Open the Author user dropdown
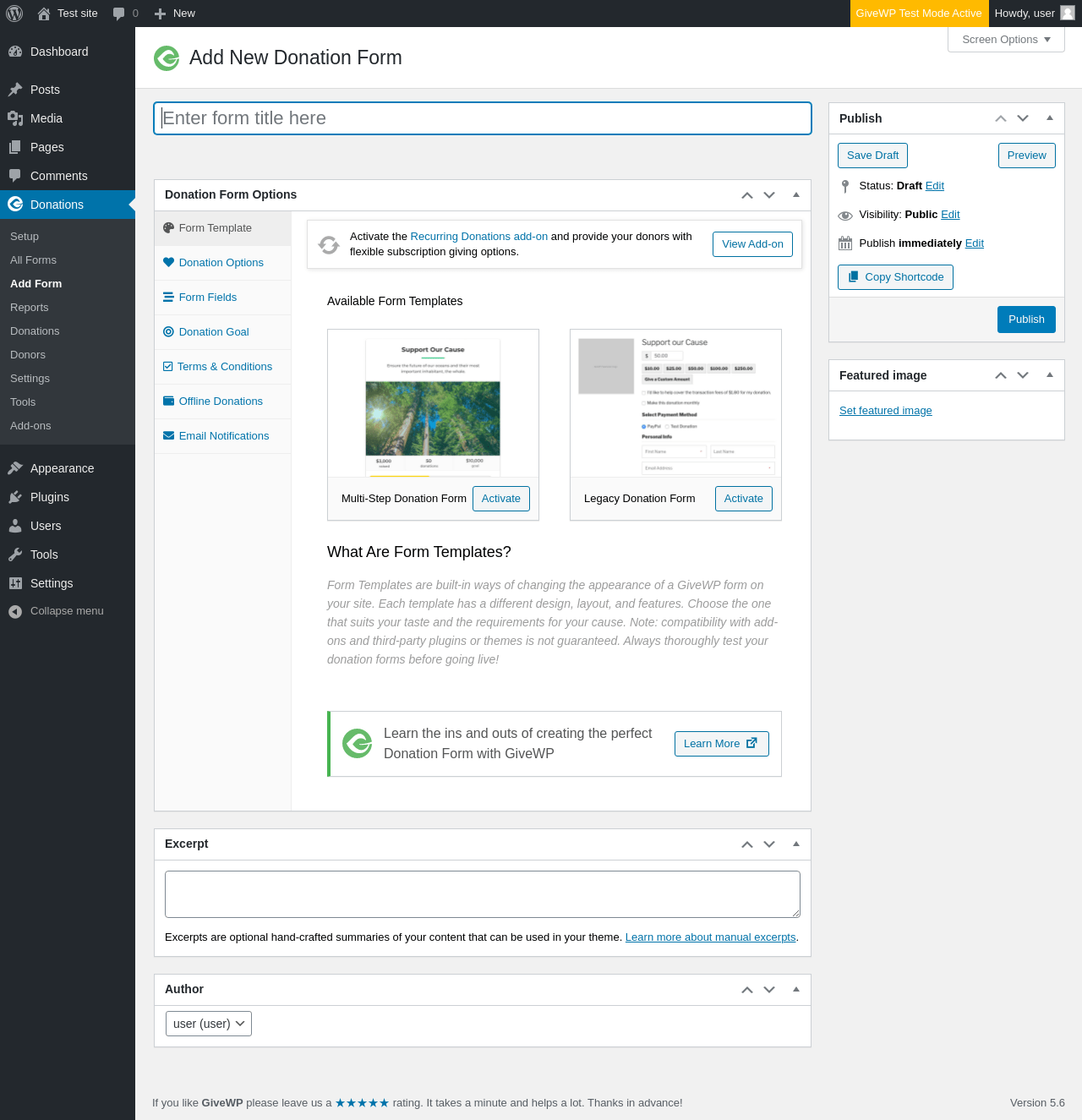This screenshot has width=1082, height=1120. (209, 1024)
